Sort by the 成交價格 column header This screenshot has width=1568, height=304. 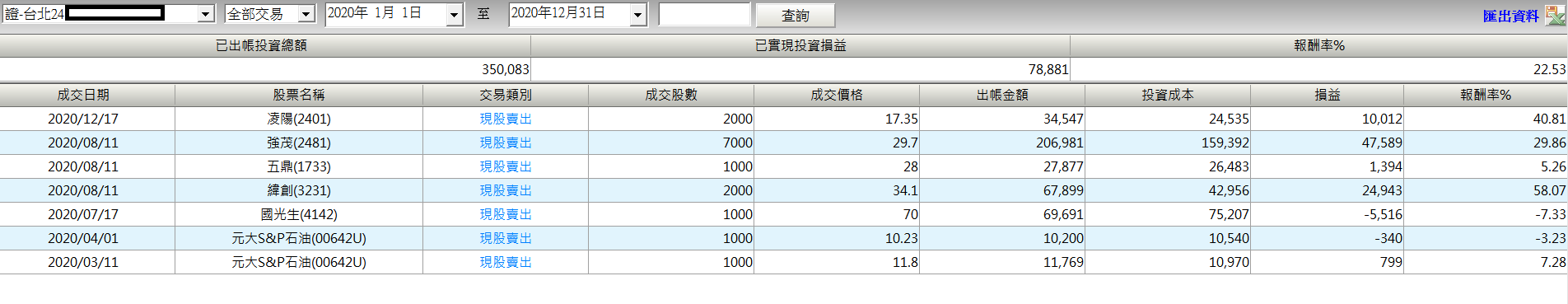coord(837,95)
